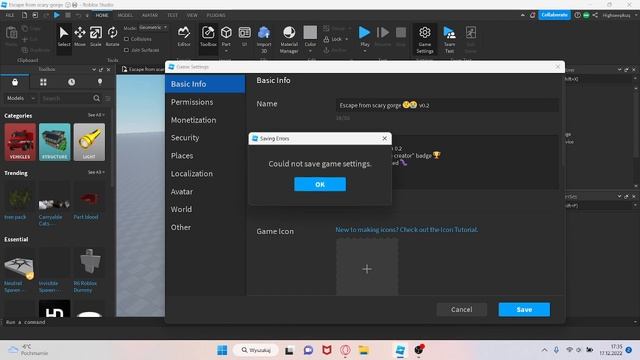Start the Play test button
This screenshot has width=640, height=360.
[x=364, y=33]
